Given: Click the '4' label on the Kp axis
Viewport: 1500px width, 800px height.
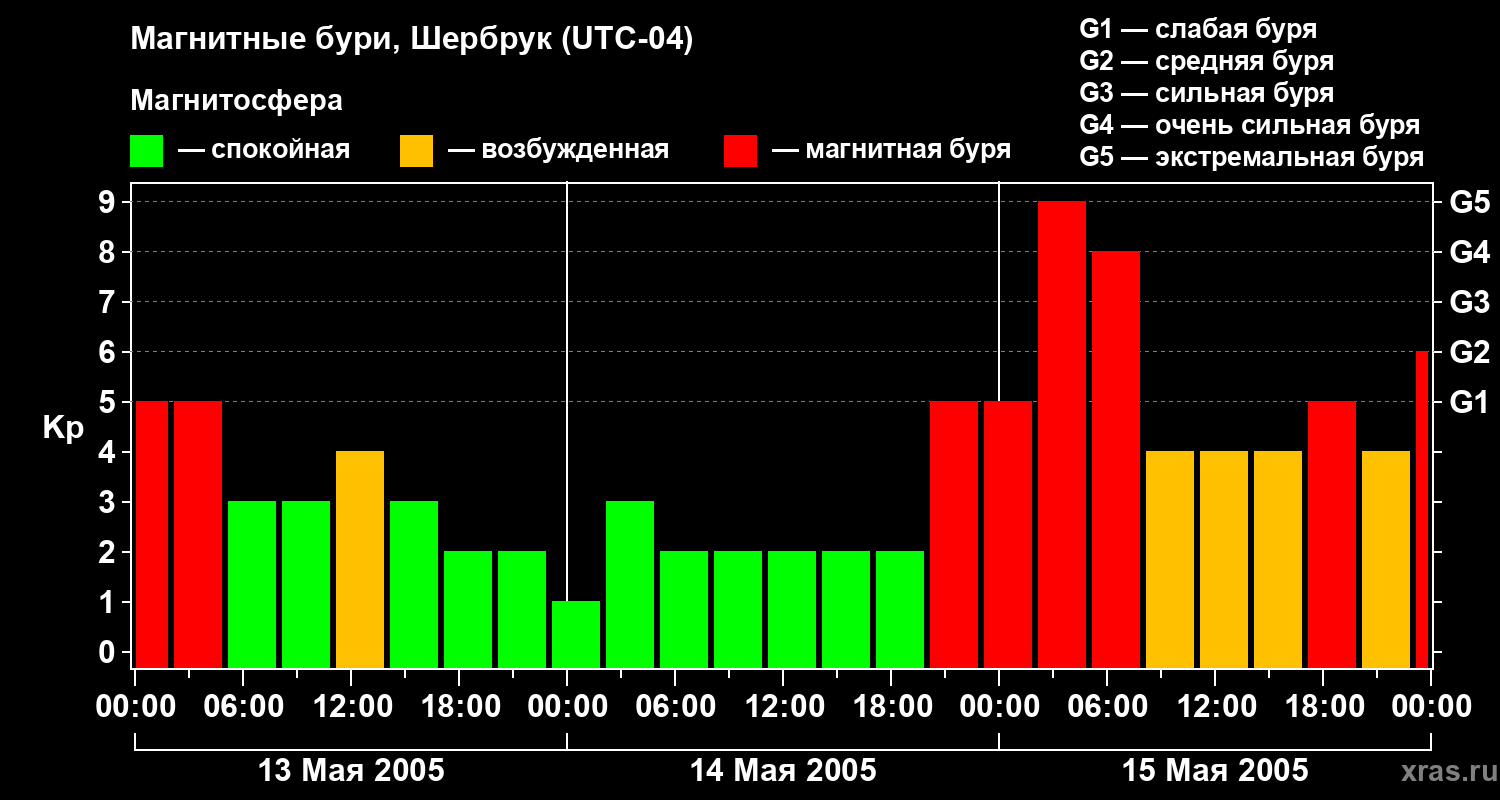Looking at the screenshot, I should [109, 453].
